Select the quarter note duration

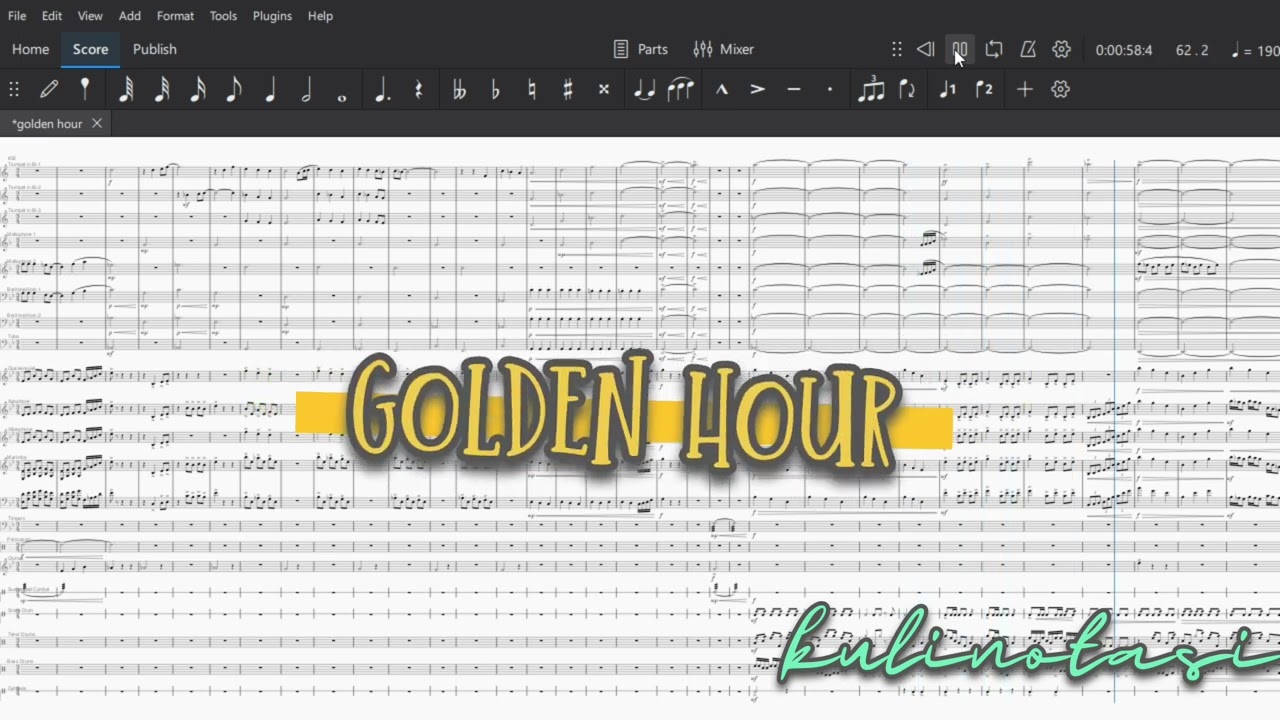point(270,90)
